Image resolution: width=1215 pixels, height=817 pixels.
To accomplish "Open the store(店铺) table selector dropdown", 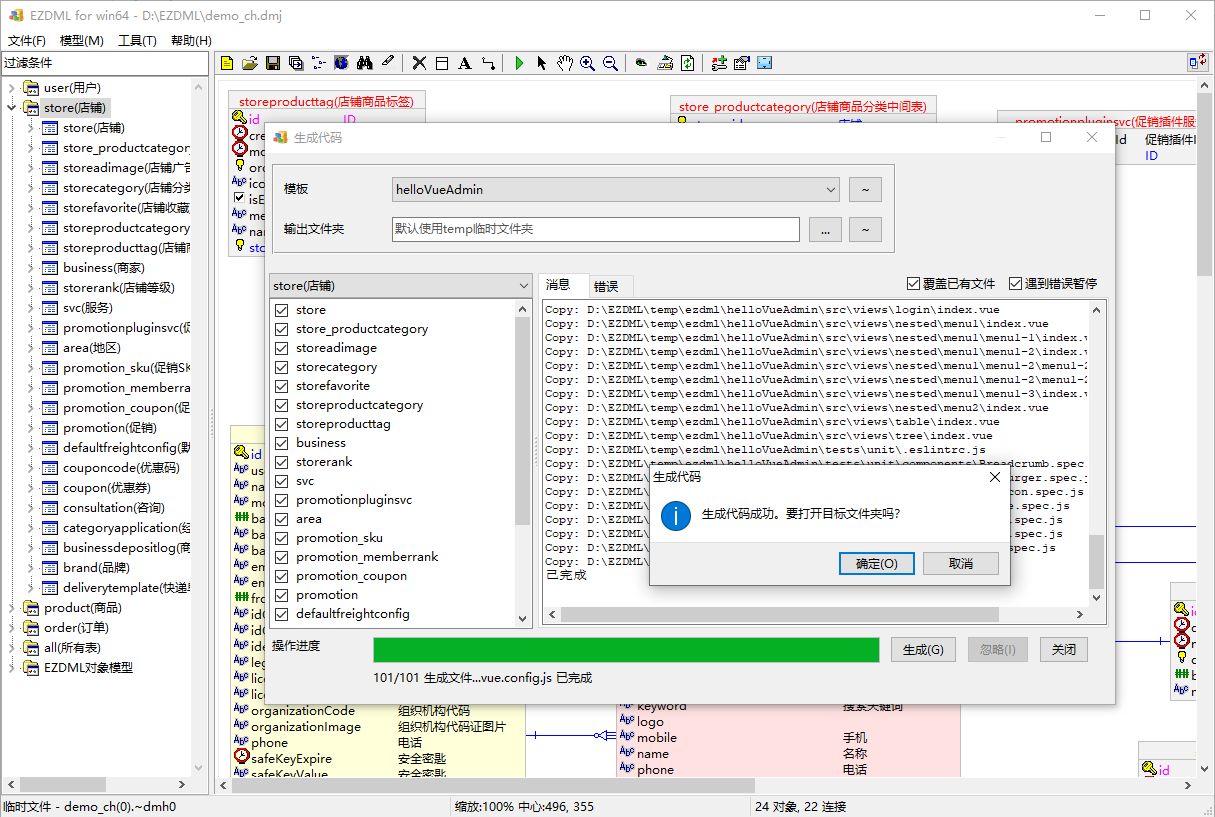I will 522,285.
